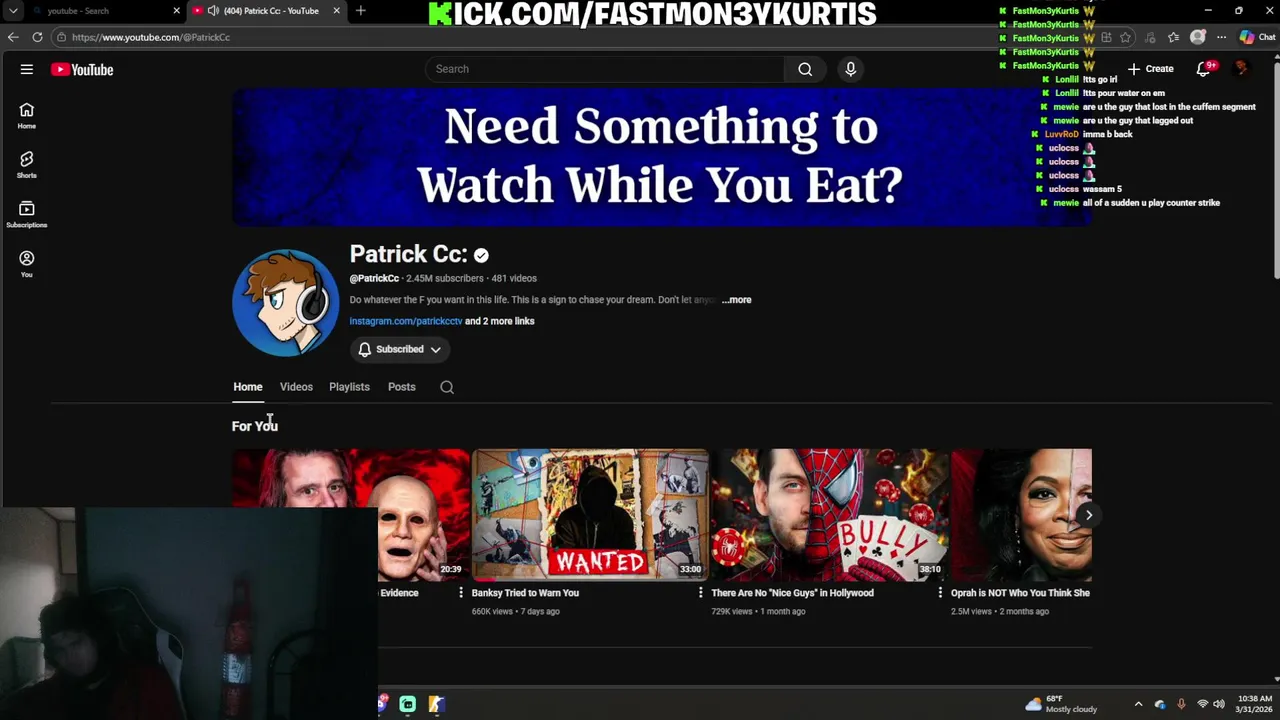The width and height of the screenshot is (1280, 720).
Task: Click the @PatrickCc channel handle
Action: 374,278
